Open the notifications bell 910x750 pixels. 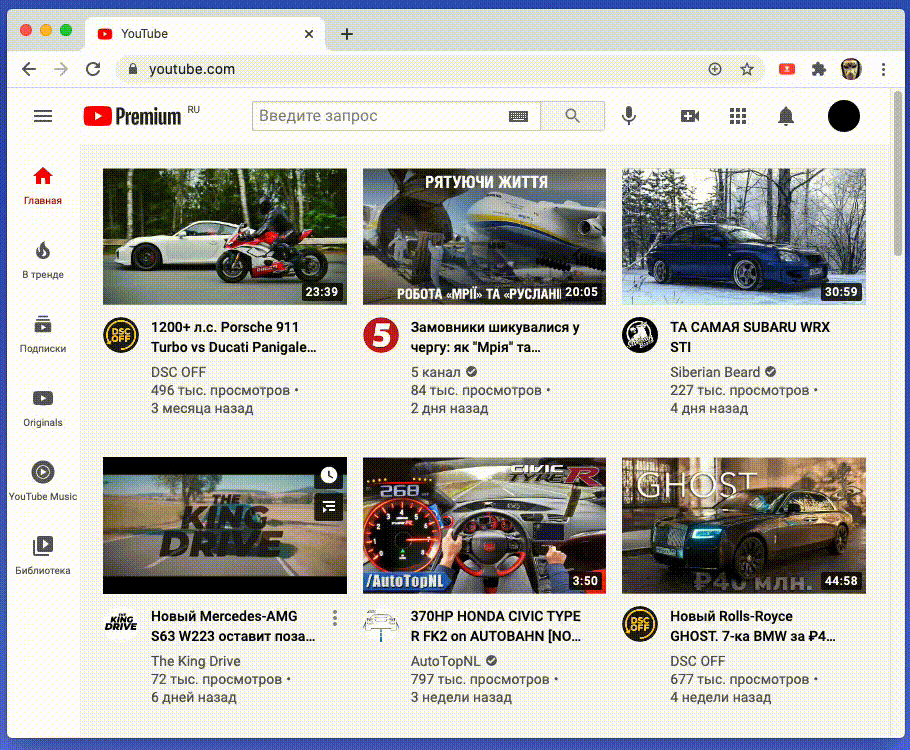[786, 116]
